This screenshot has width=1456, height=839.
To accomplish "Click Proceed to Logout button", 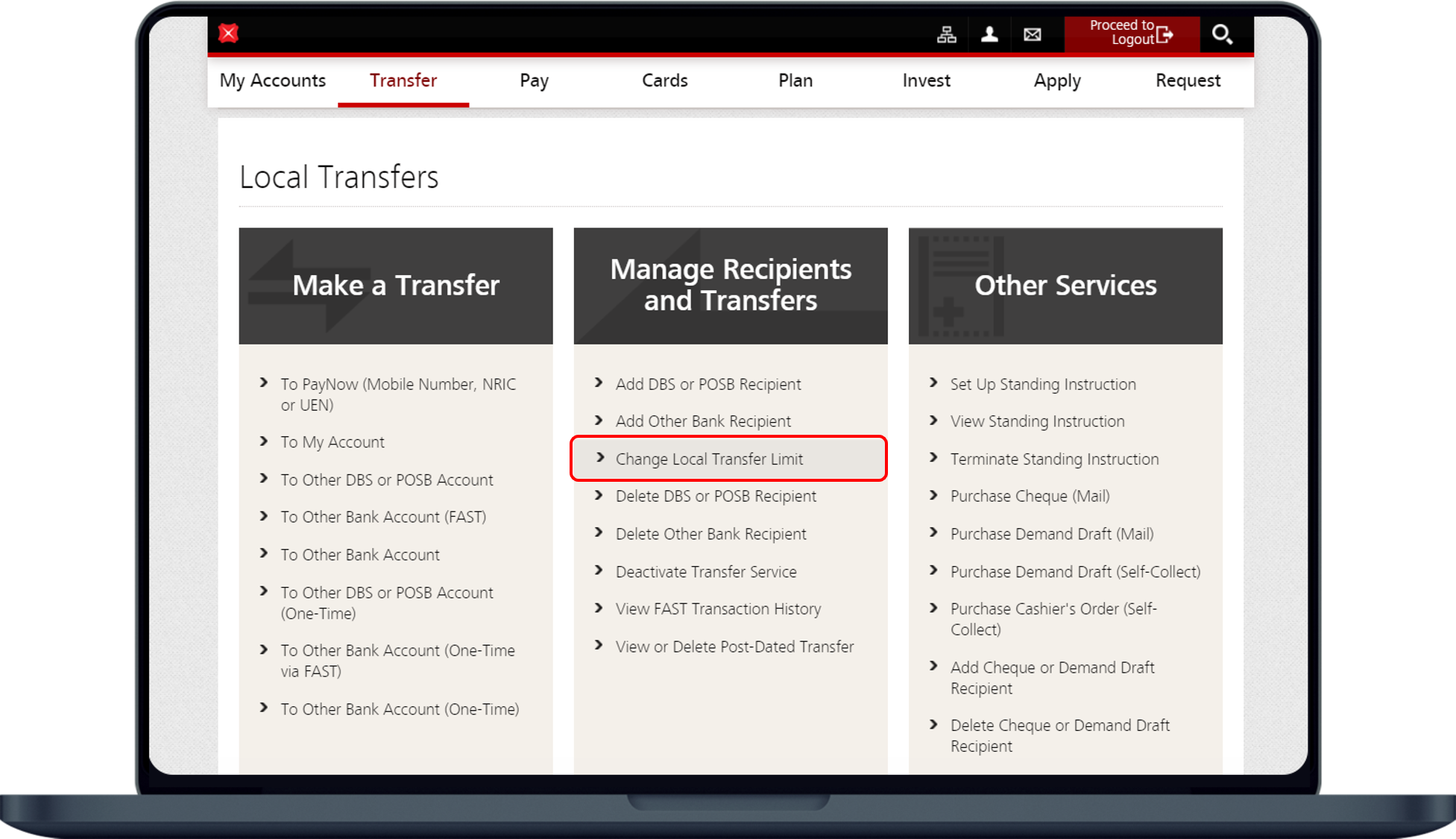I will (x=1131, y=34).
